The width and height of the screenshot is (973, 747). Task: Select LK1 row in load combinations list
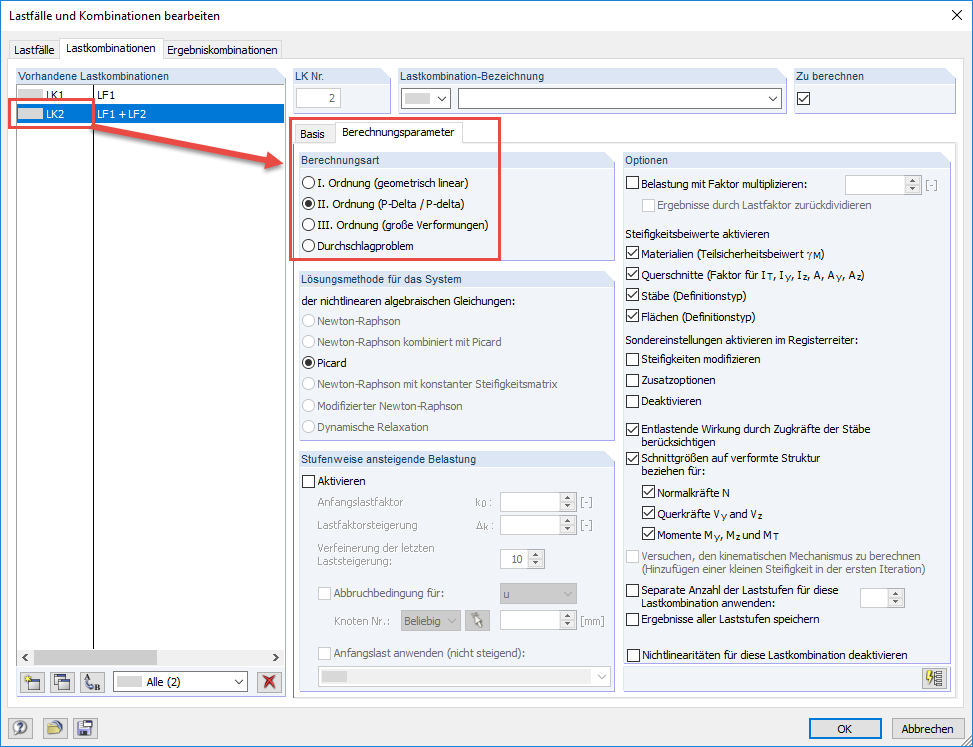(x=150, y=95)
